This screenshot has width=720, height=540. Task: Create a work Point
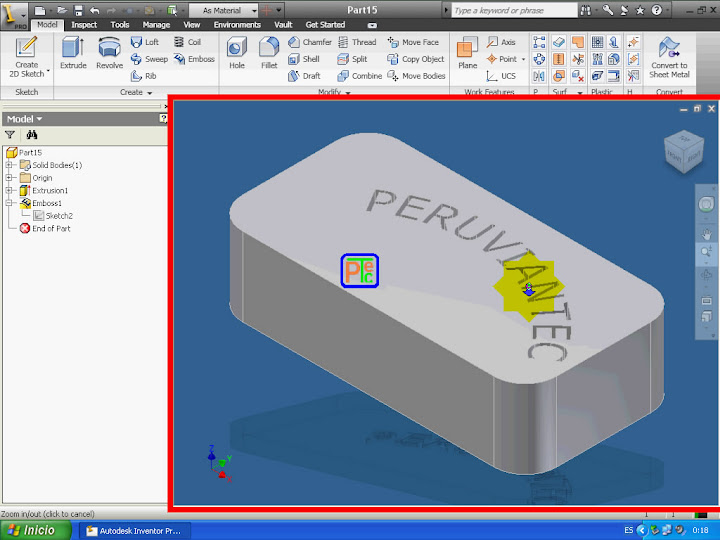tap(501, 59)
